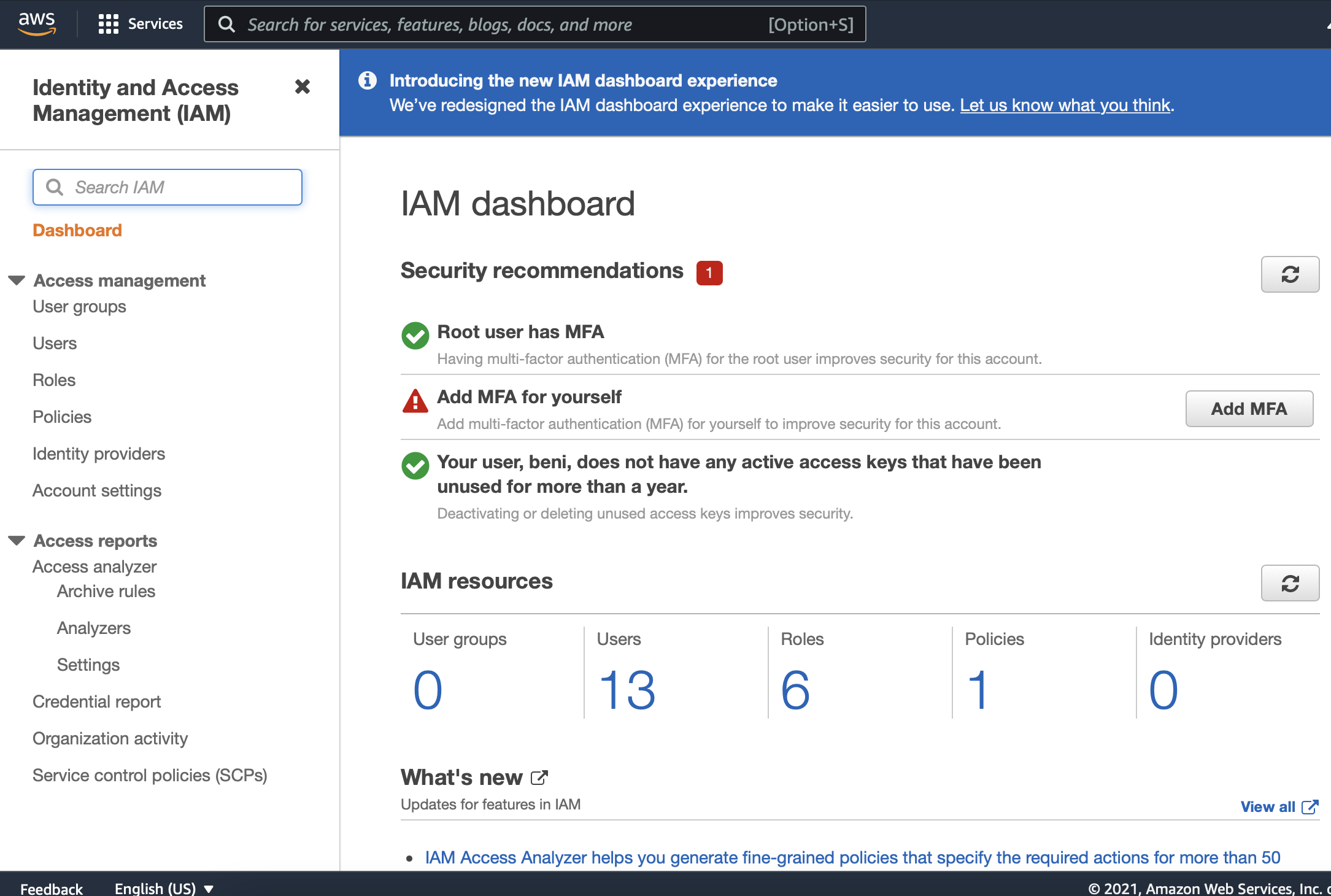Open Roles in the sidebar
Image resolution: width=1331 pixels, height=896 pixels.
[54, 380]
